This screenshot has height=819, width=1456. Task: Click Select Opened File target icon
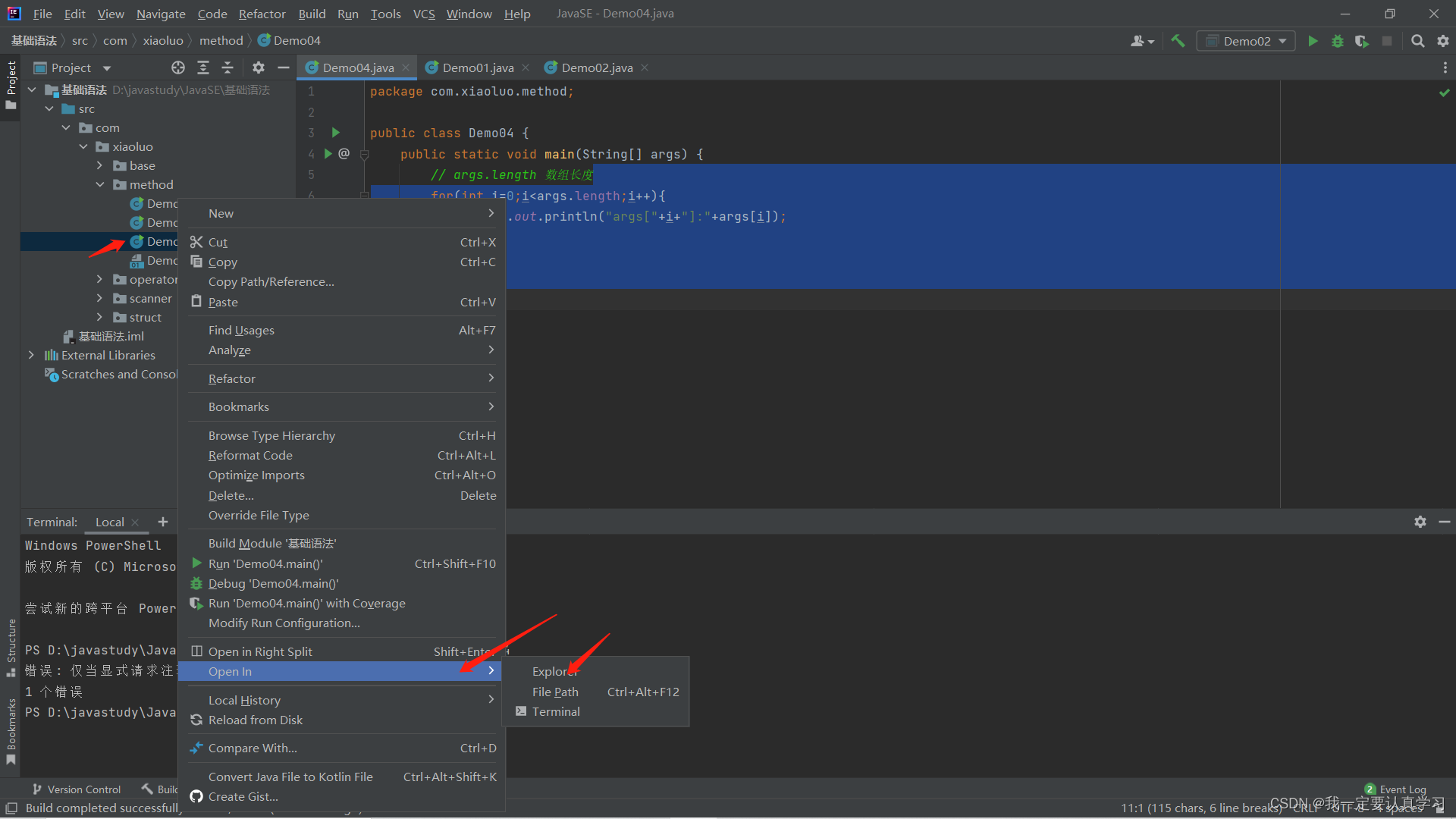(x=178, y=67)
